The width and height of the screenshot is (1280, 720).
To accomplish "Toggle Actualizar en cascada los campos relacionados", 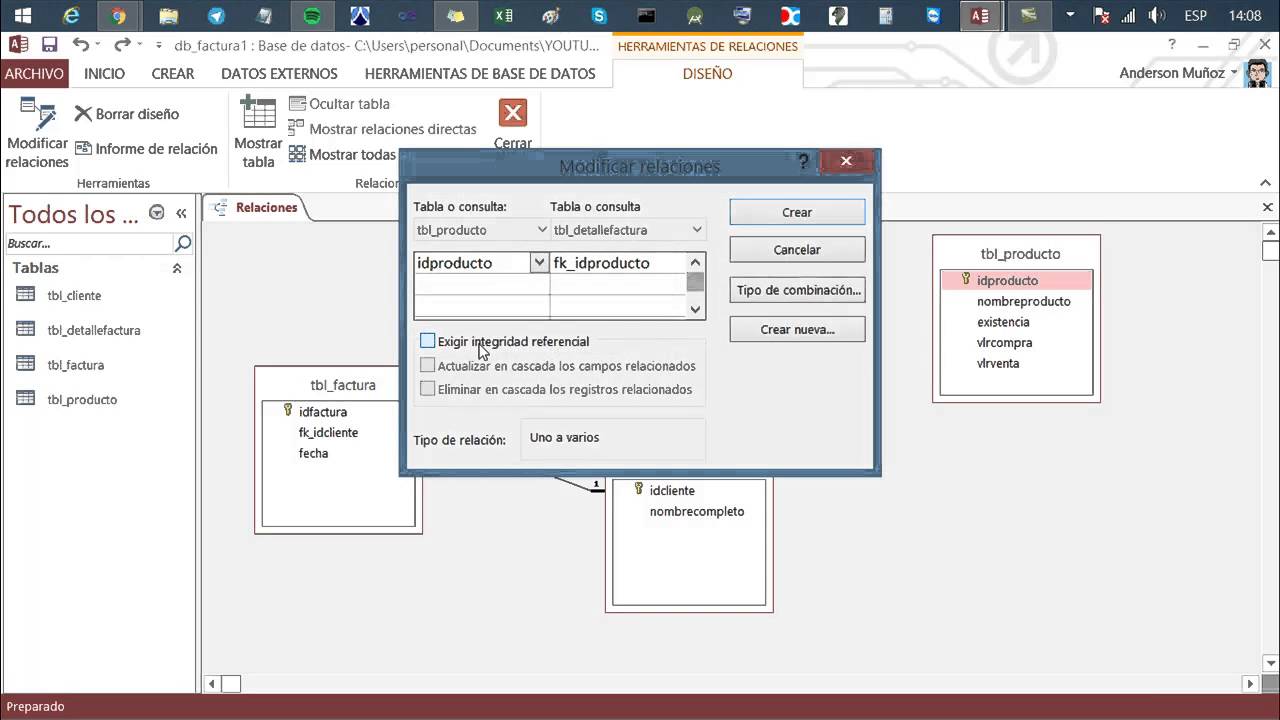I will tap(428, 365).
